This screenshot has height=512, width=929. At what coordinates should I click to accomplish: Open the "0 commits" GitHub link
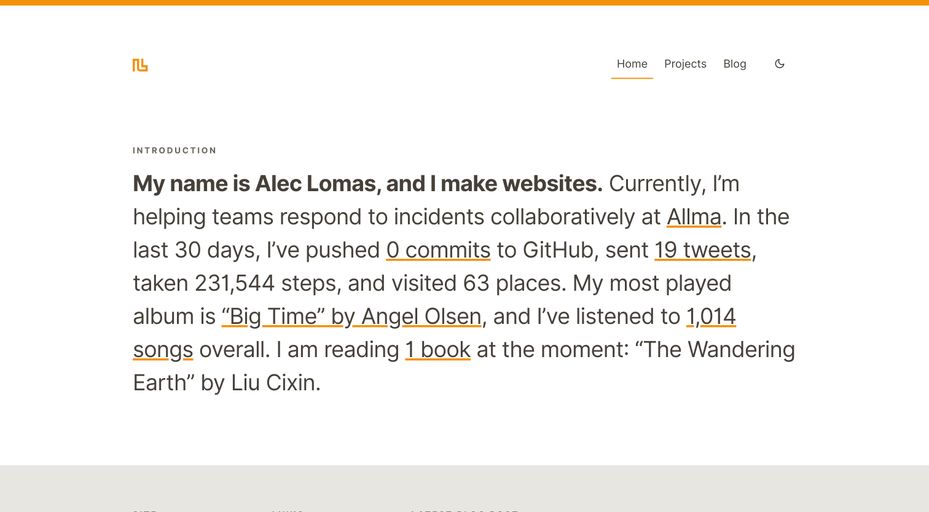click(x=438, y=250)
